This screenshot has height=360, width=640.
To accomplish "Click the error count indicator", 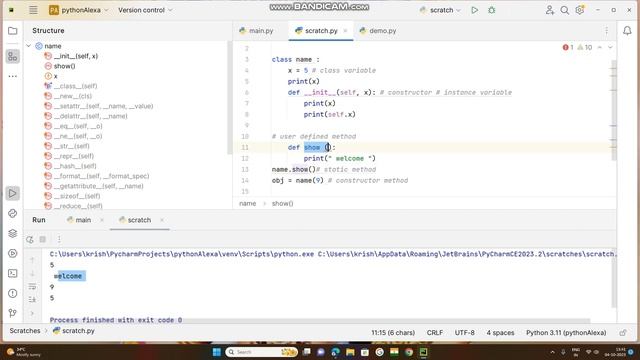I will click(x=568, y=47).
